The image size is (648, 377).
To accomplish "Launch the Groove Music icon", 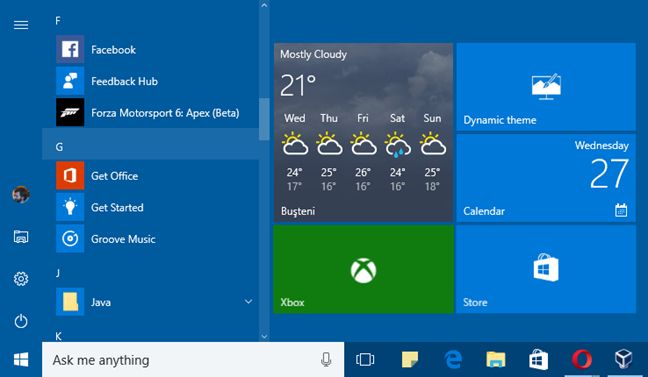I will pos(70,239).
